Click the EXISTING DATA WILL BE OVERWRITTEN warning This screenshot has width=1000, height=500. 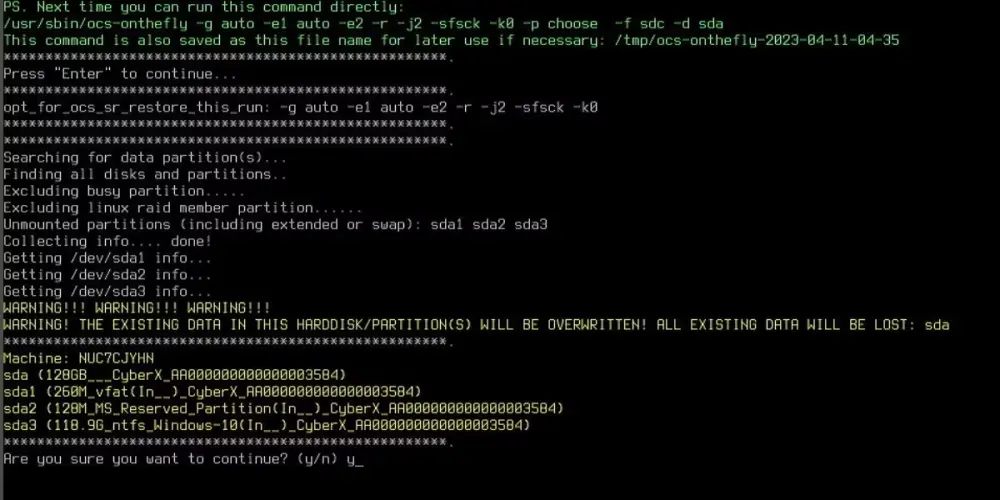click(x=476, y=325)
